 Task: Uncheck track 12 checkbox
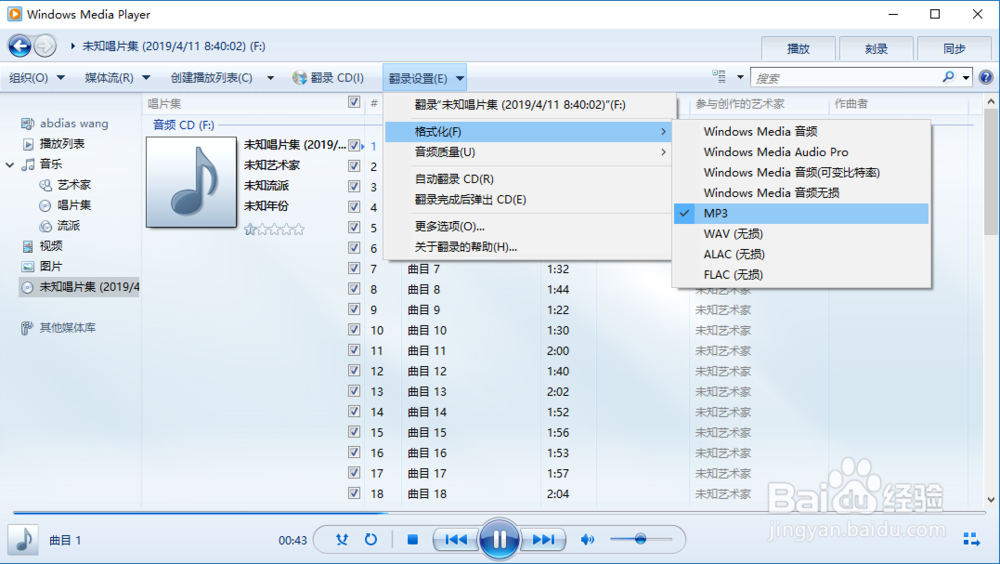354,370
